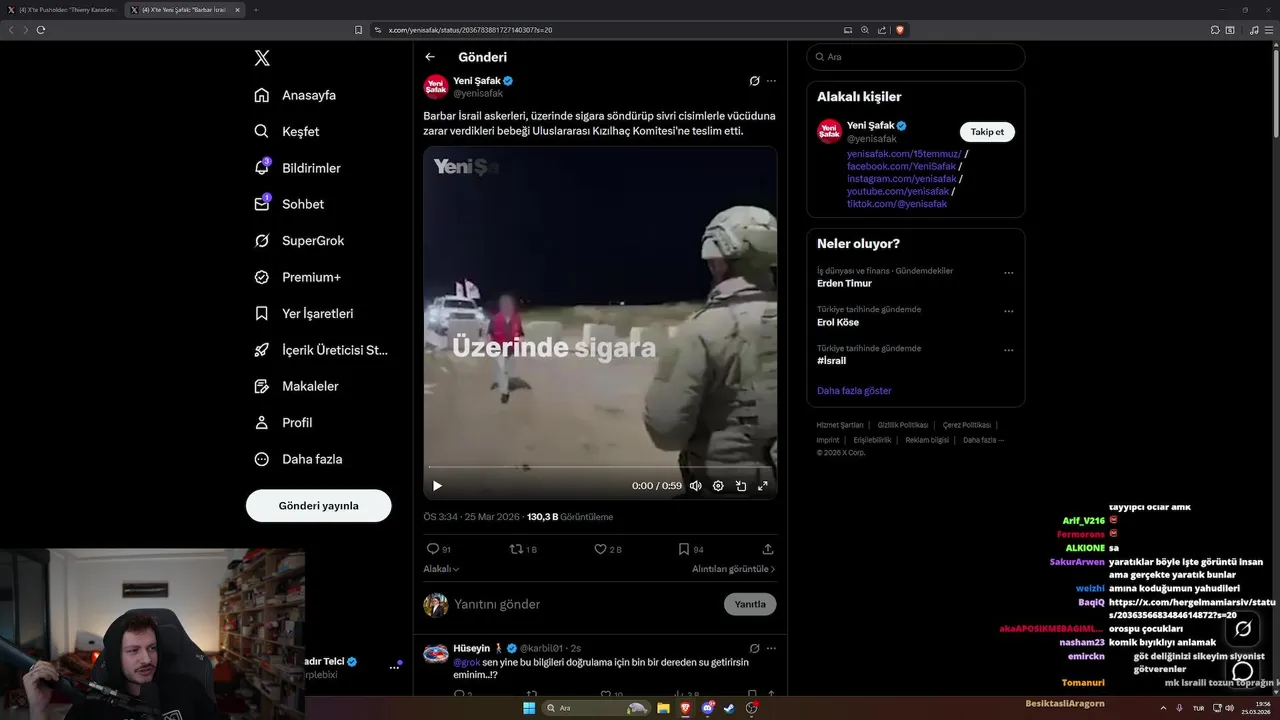Image resolution: width=1280 pixels, height=720 pixels.
Task: Repost the post with 1 B reposts
Action: point(523,549)
